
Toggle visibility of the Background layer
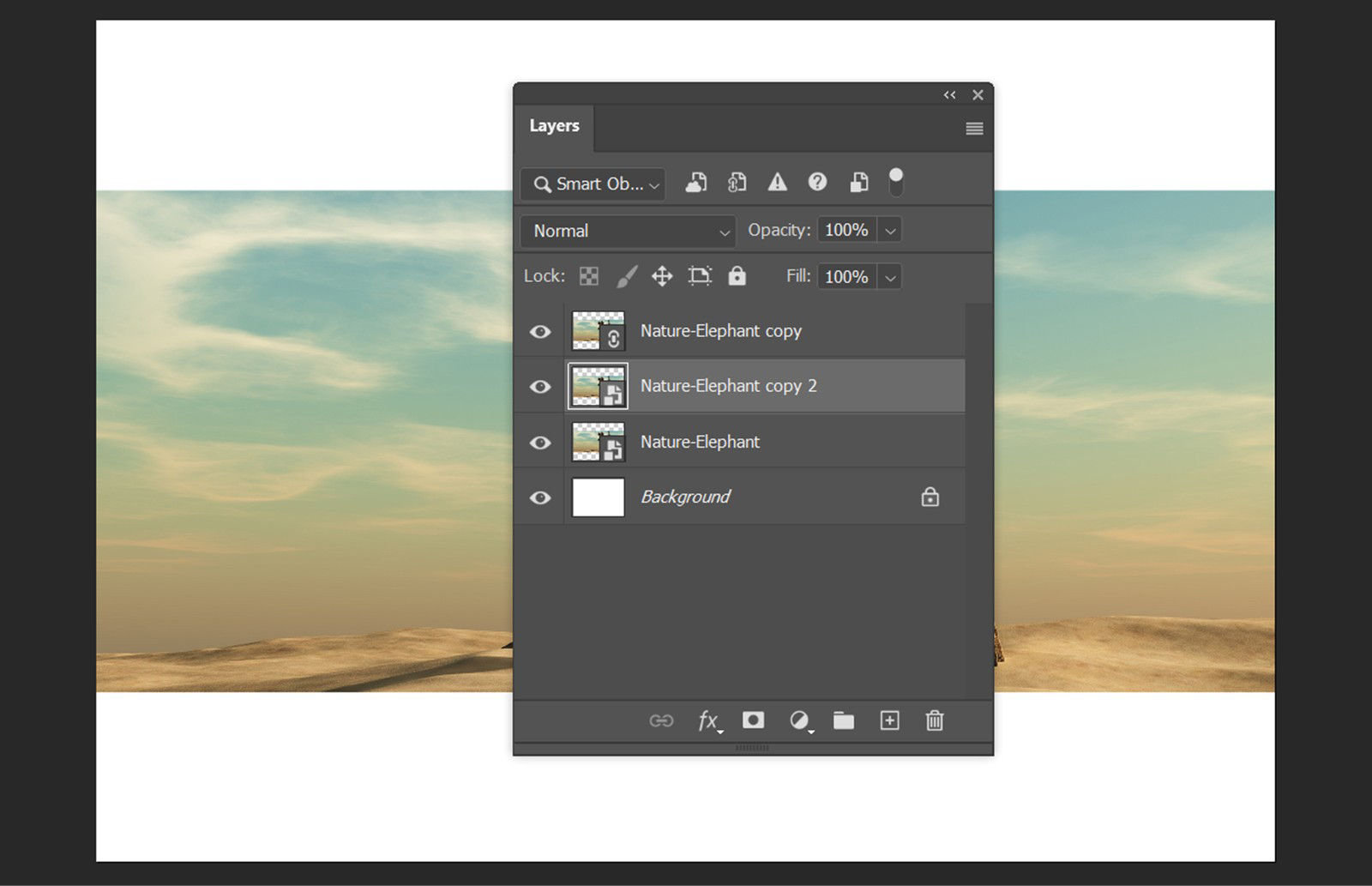coord(539,497)
